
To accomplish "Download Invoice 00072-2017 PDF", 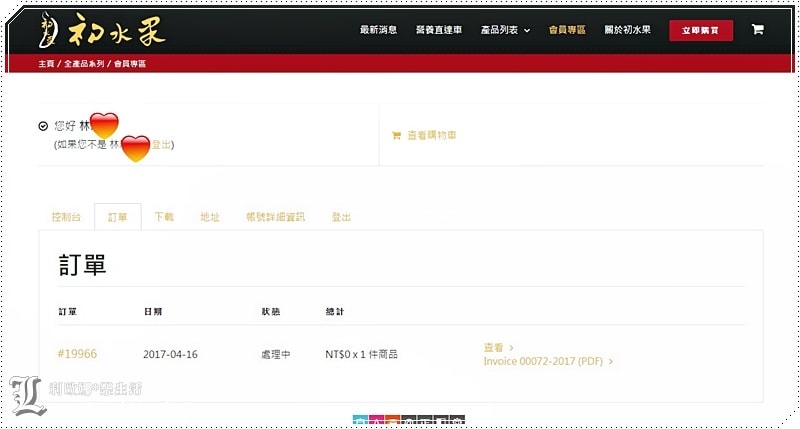I will pyautogui.click(x=545, y=361).
